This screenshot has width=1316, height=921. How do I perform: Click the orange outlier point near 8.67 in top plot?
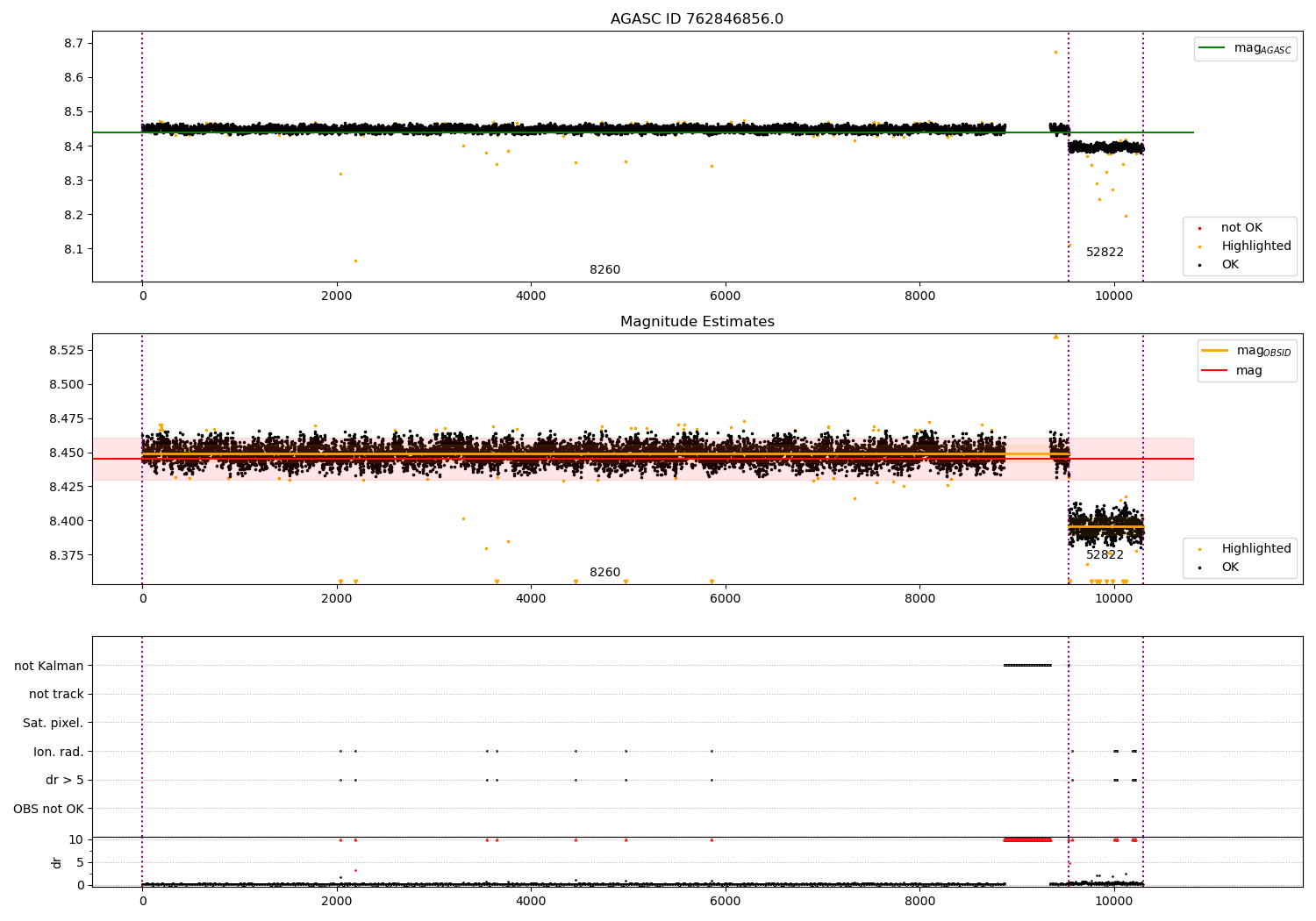click(1055, 52)
